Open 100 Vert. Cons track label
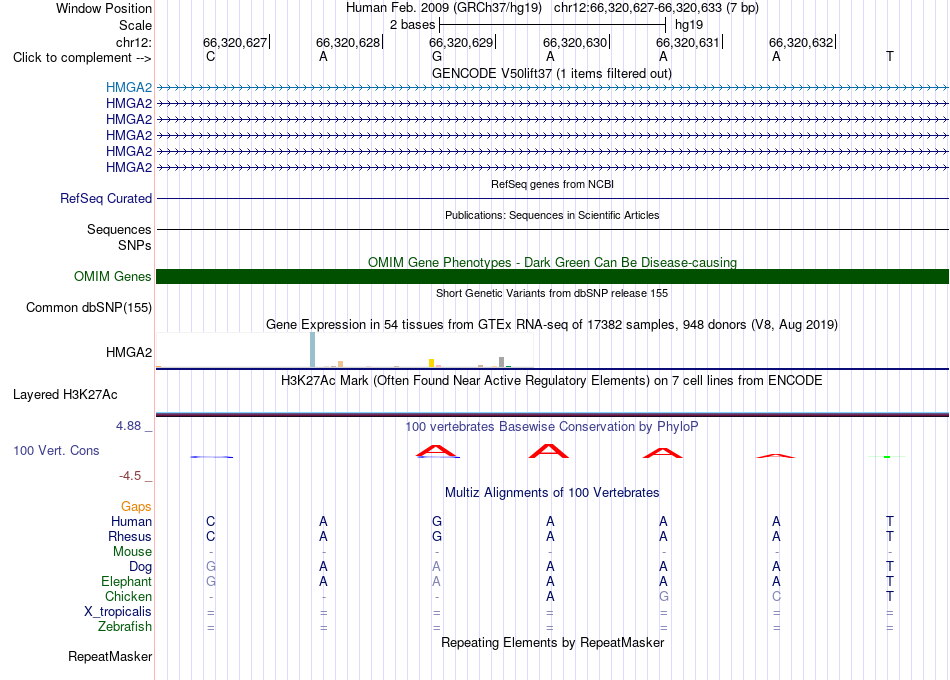 pos(56,450)
